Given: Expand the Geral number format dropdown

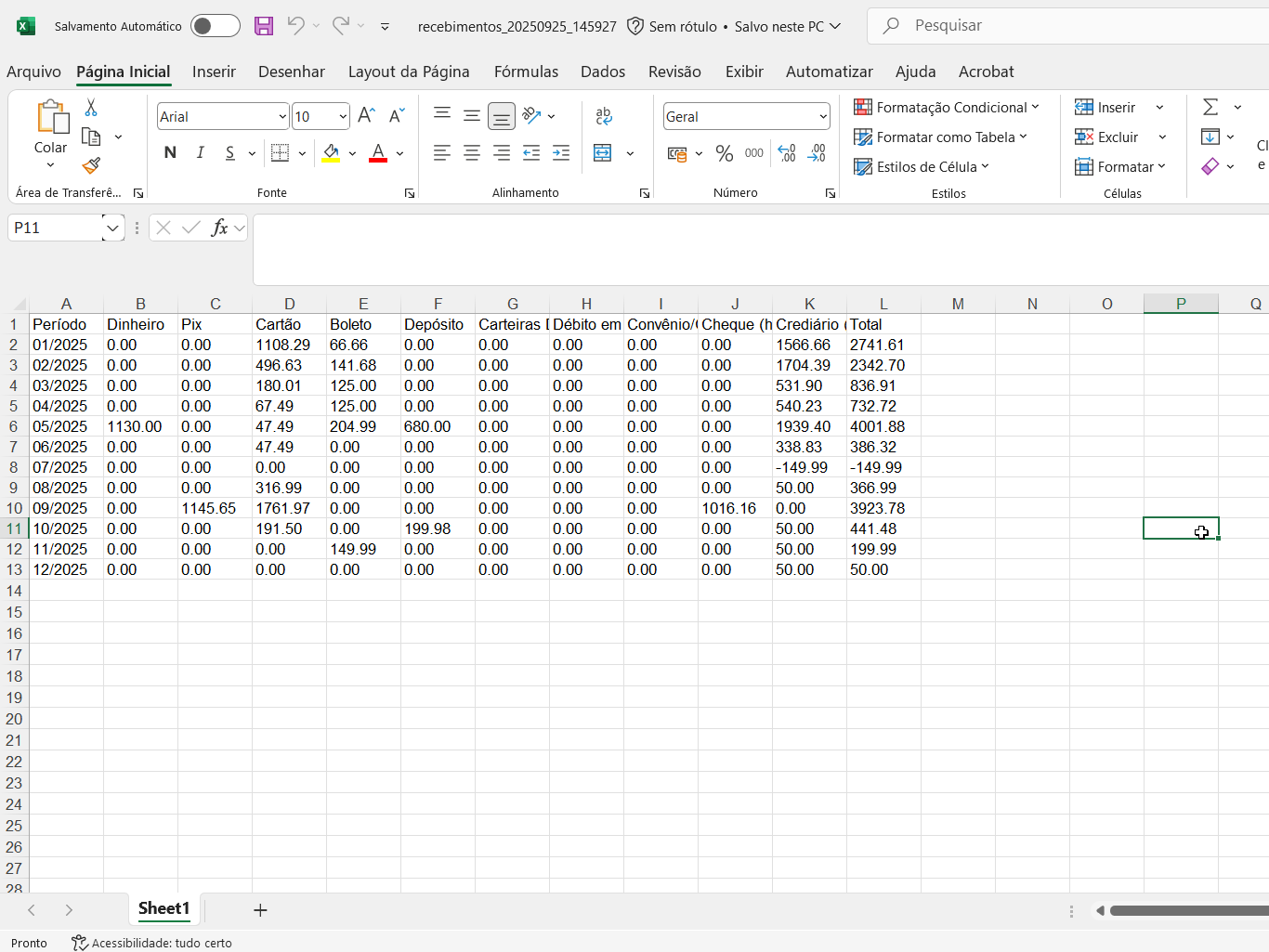Looking at the screenshot, I should point(823,117).
